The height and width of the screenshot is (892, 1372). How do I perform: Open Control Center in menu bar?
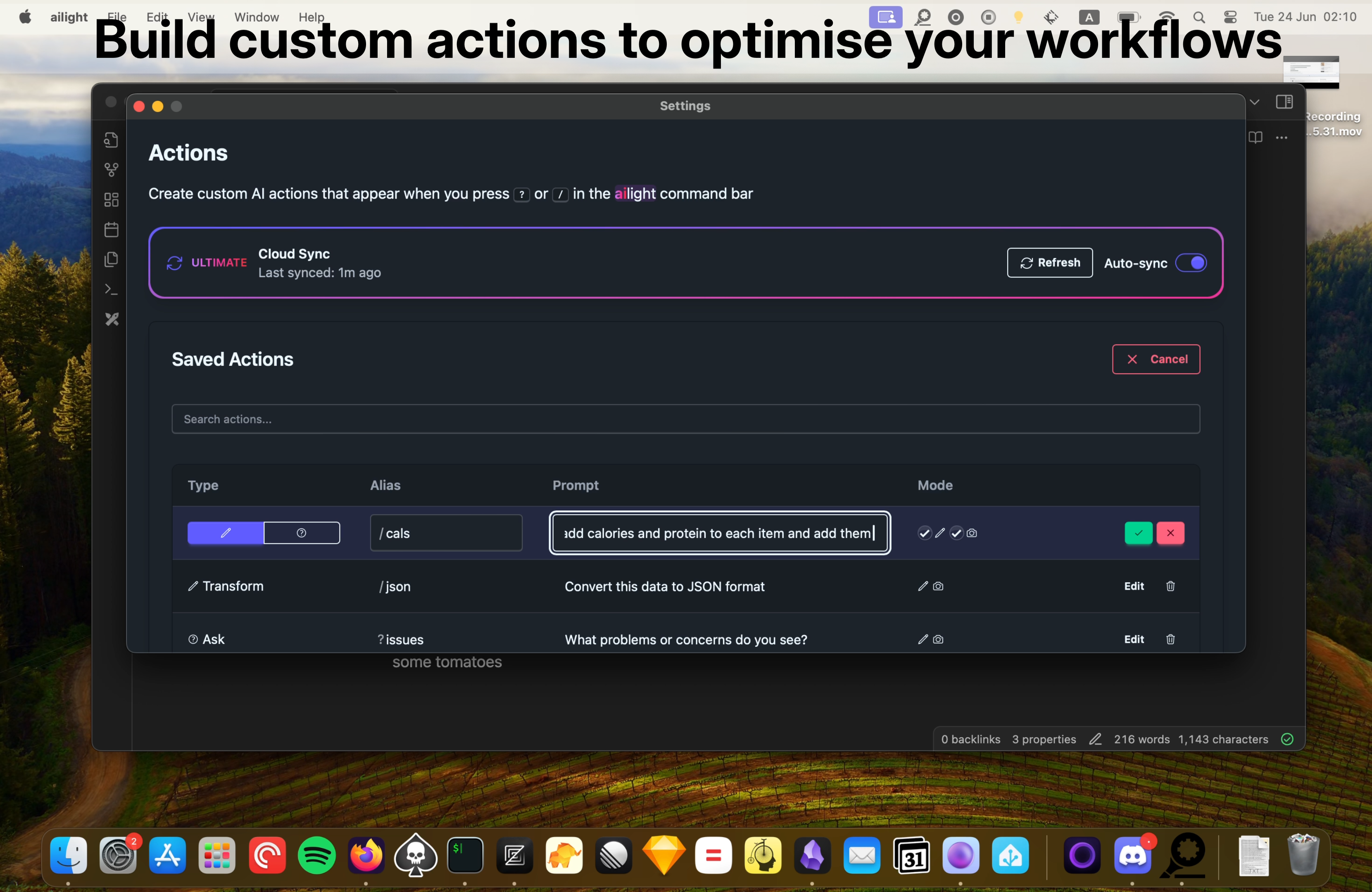pyautogui.click(x=1230, y=17)
